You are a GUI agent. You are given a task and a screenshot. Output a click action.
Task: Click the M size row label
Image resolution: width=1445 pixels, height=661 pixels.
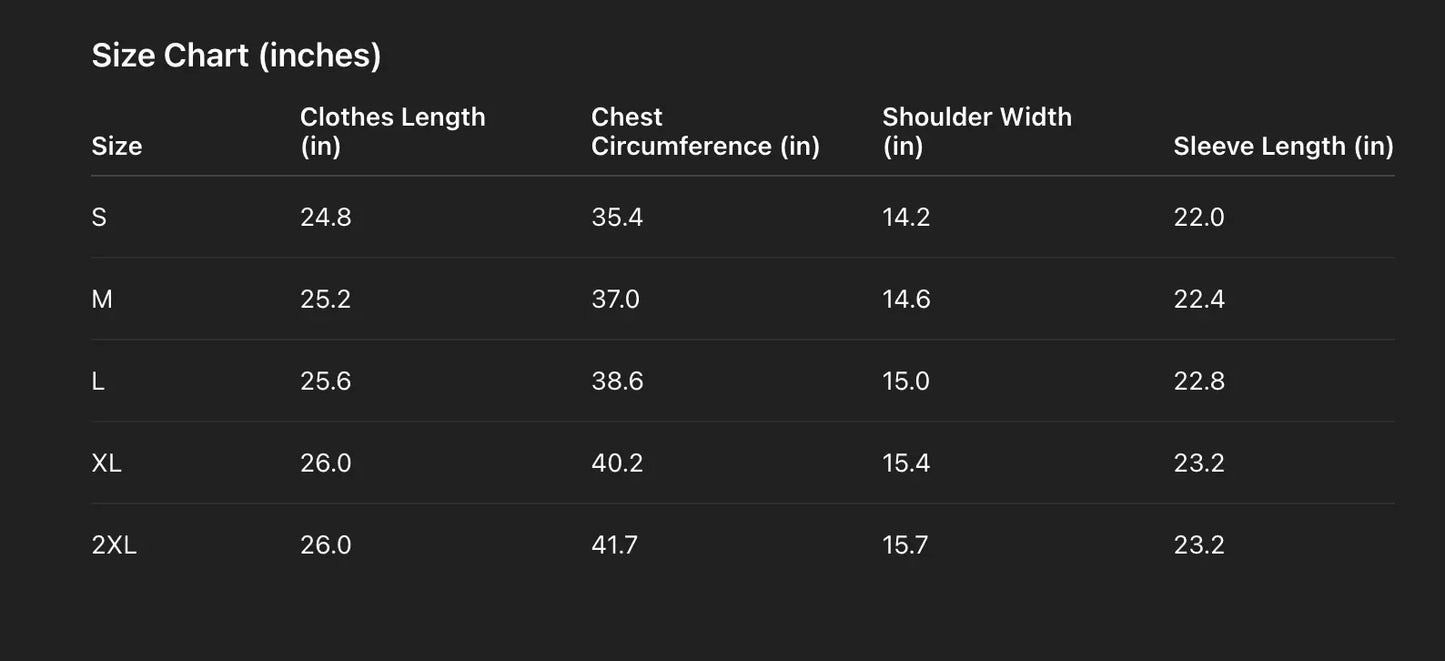click(x=102, y=299)
